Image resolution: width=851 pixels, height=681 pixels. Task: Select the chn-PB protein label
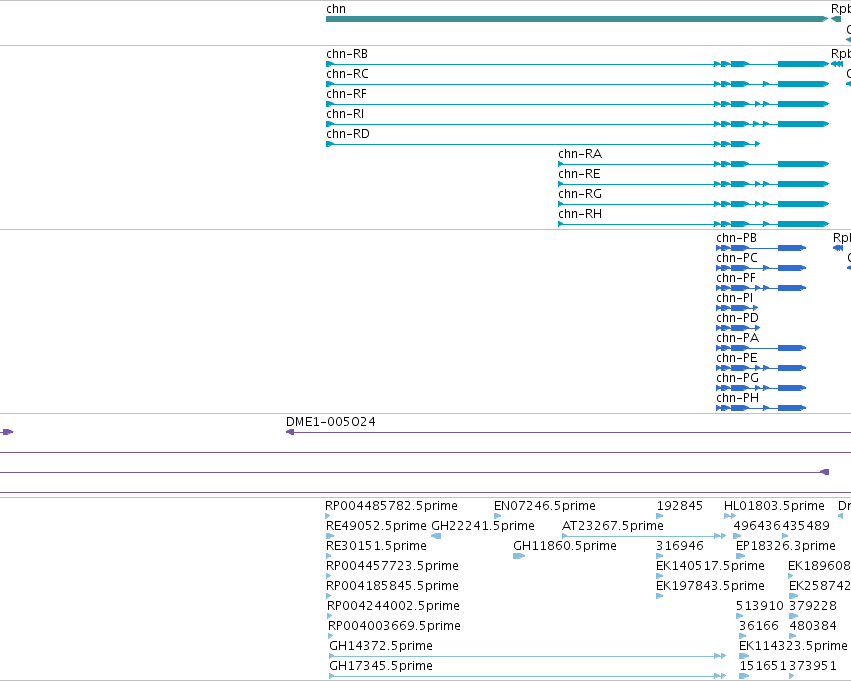click(736, 238)
